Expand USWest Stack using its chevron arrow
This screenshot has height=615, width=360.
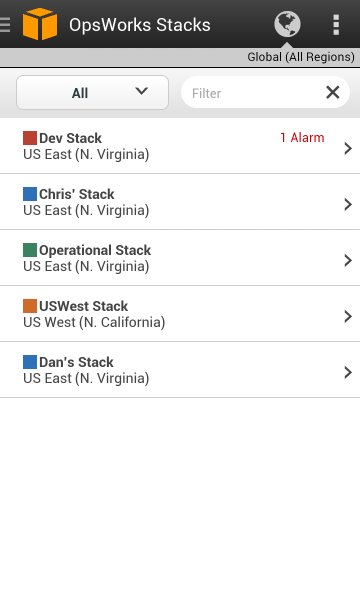pos(348,316)
